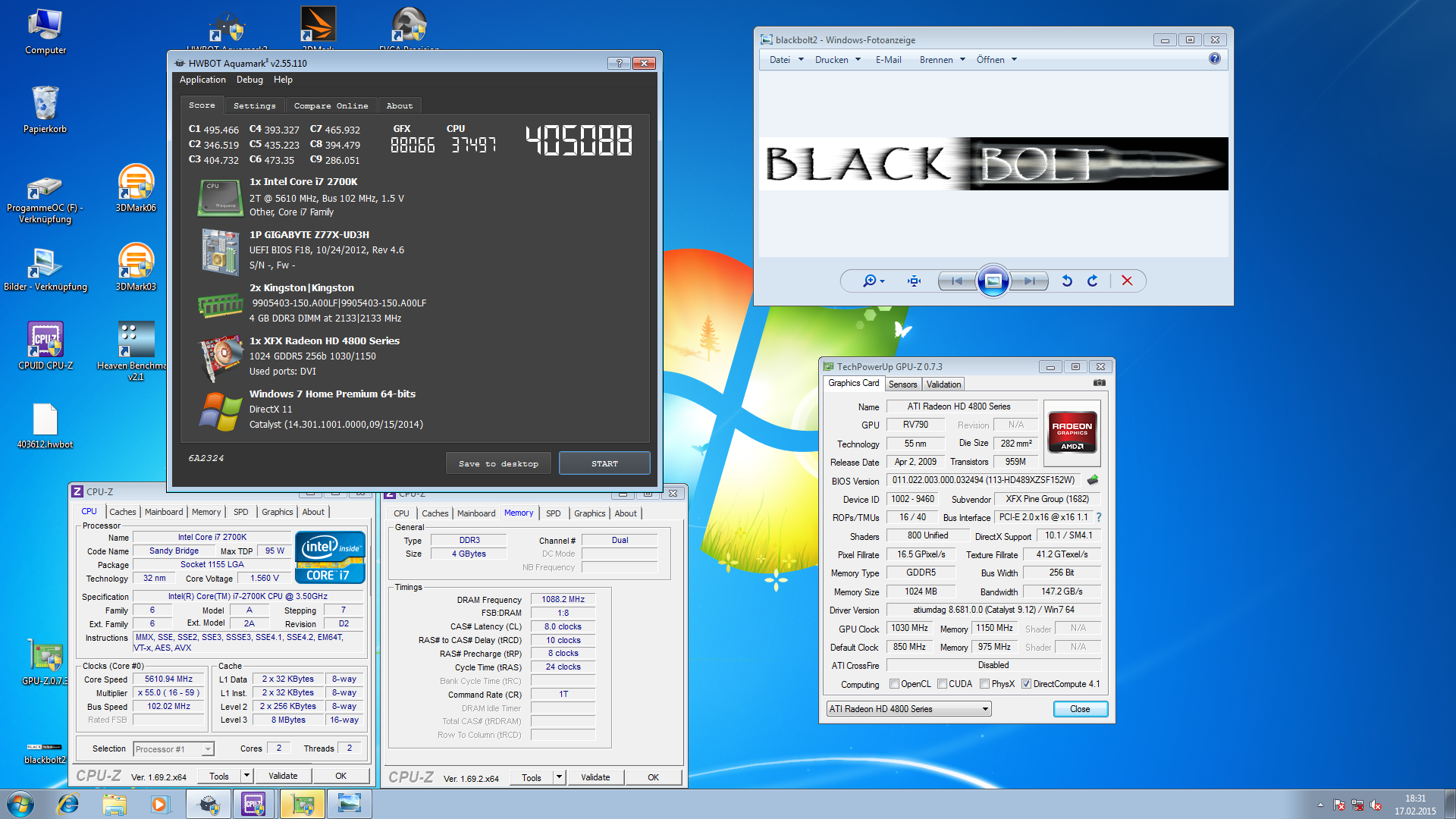The image size is (1456, 819).
Task: Click GPU-Z screenshot camera icon
Action: [1100, 383]
